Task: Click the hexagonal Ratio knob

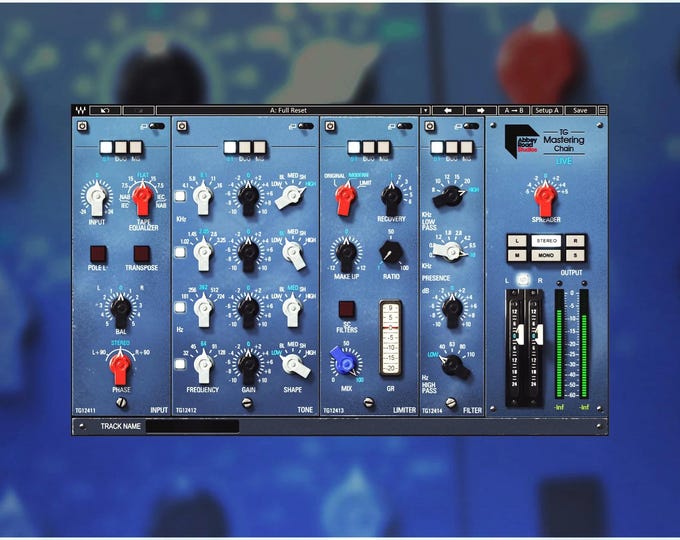Action: pos(391,253)
